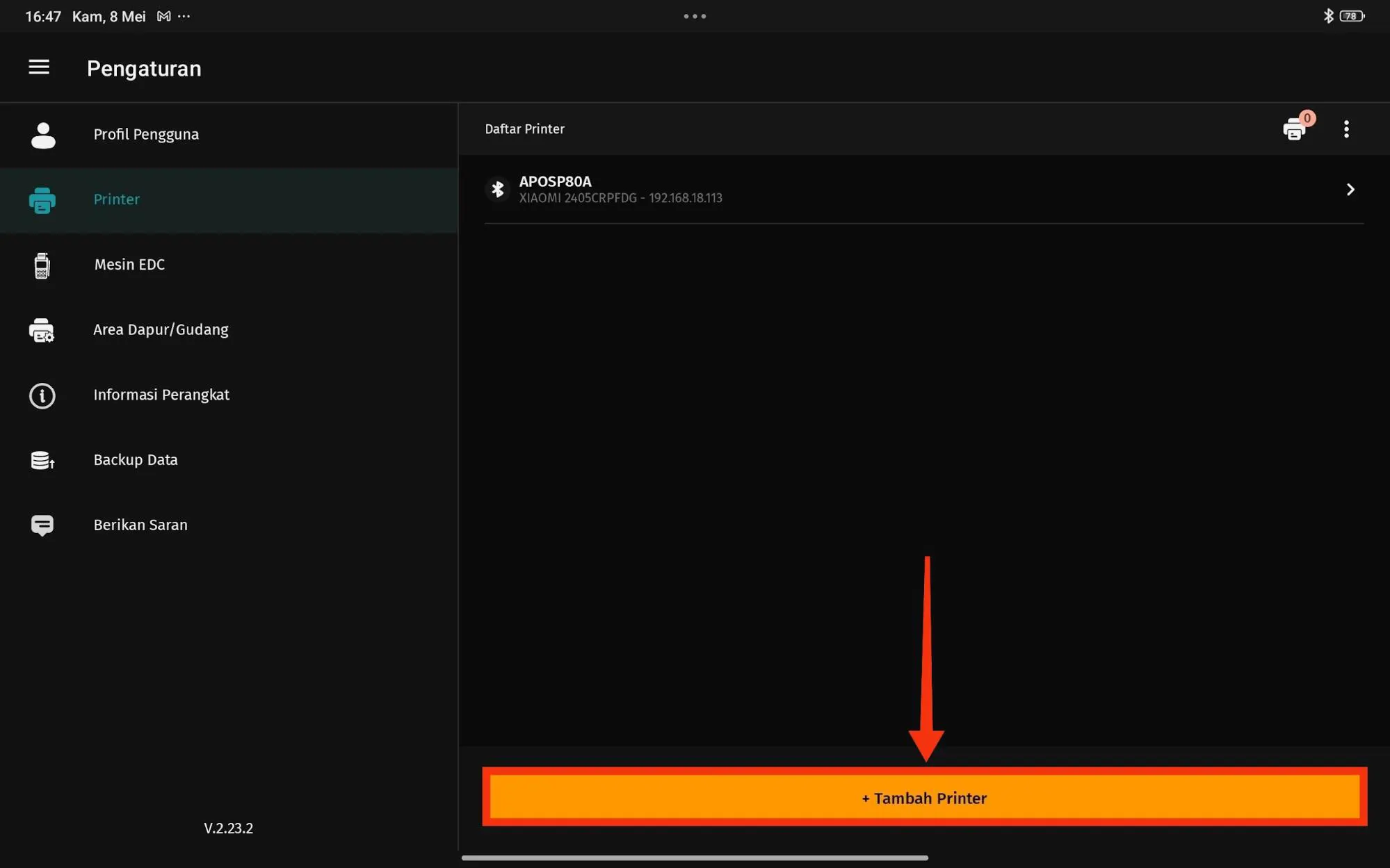This screenshot has height=868, width=1390.
Task: Click the Area Dapur/Gudang printer icon
Action: point(42,330)
